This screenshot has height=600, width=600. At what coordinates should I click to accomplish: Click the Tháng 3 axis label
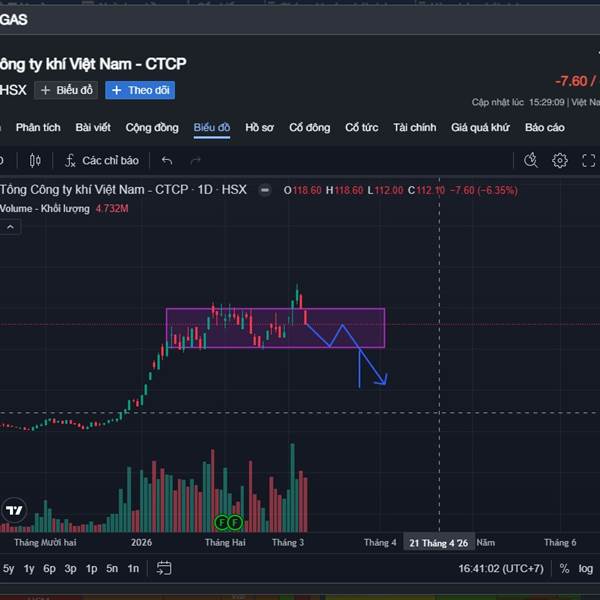[288, 543]
